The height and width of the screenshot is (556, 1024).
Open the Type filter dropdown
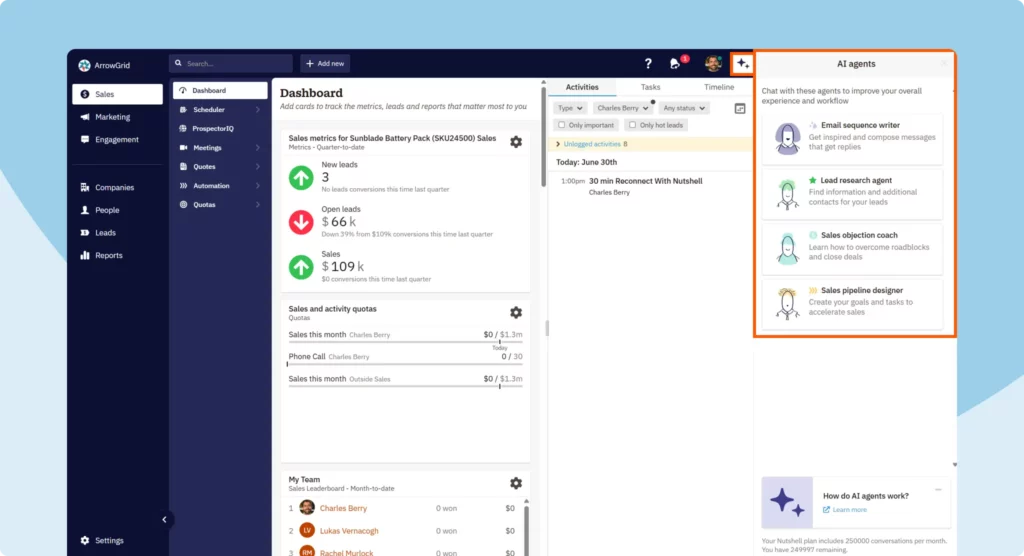click(571, 108)
